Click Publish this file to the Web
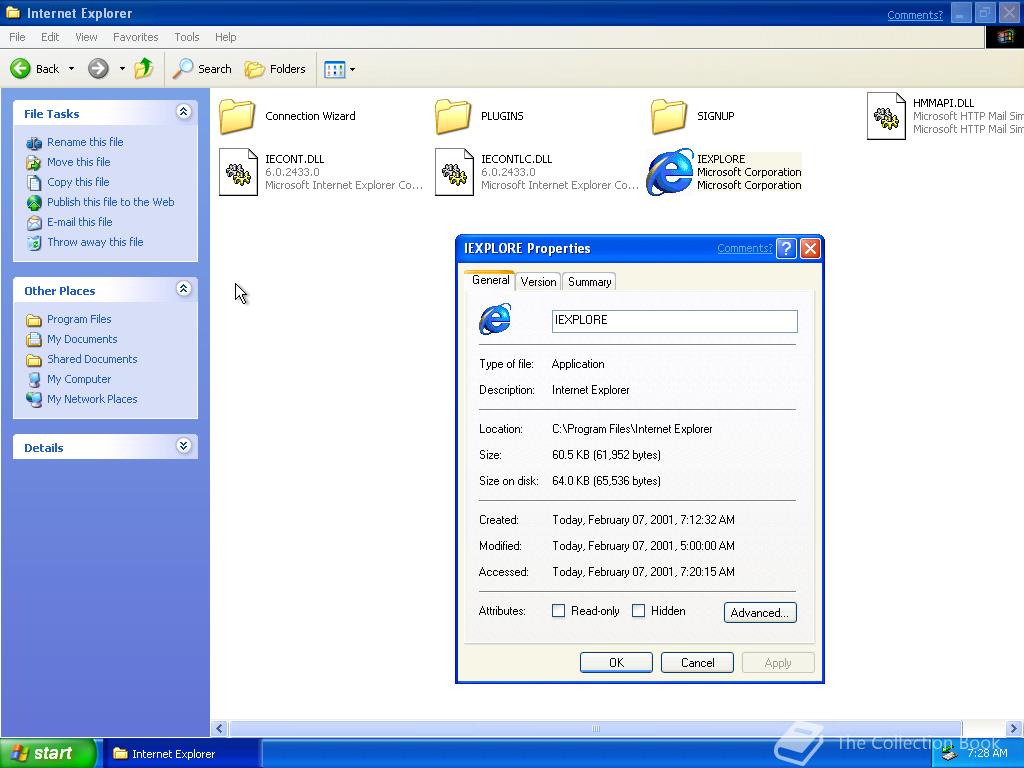Viewport: 1024px width, 768px height. pos(110,202)
